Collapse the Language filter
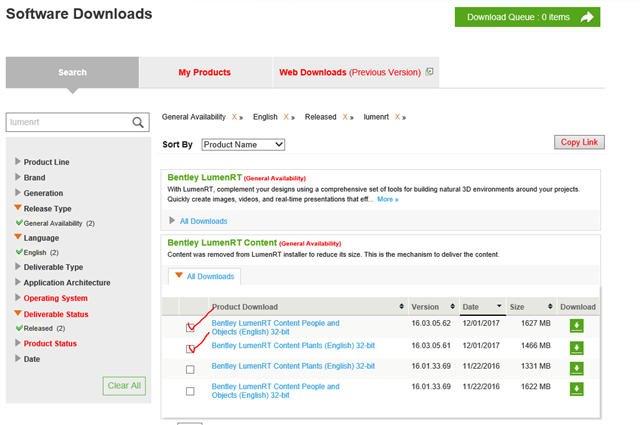640x425 pixels. coord(18,236)
